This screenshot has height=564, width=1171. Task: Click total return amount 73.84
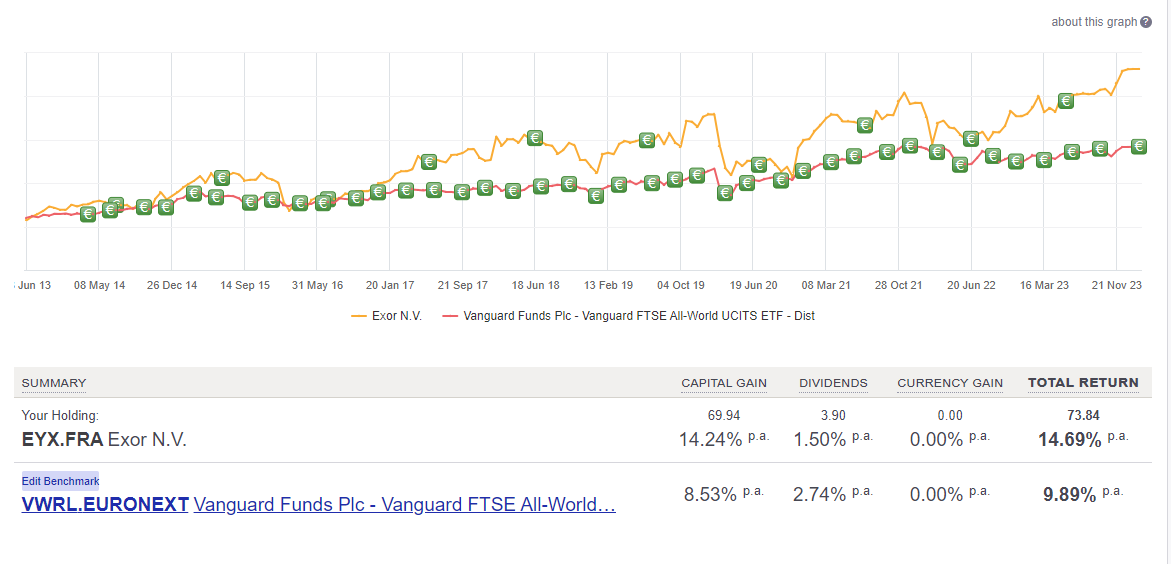tap(1084, 415)
